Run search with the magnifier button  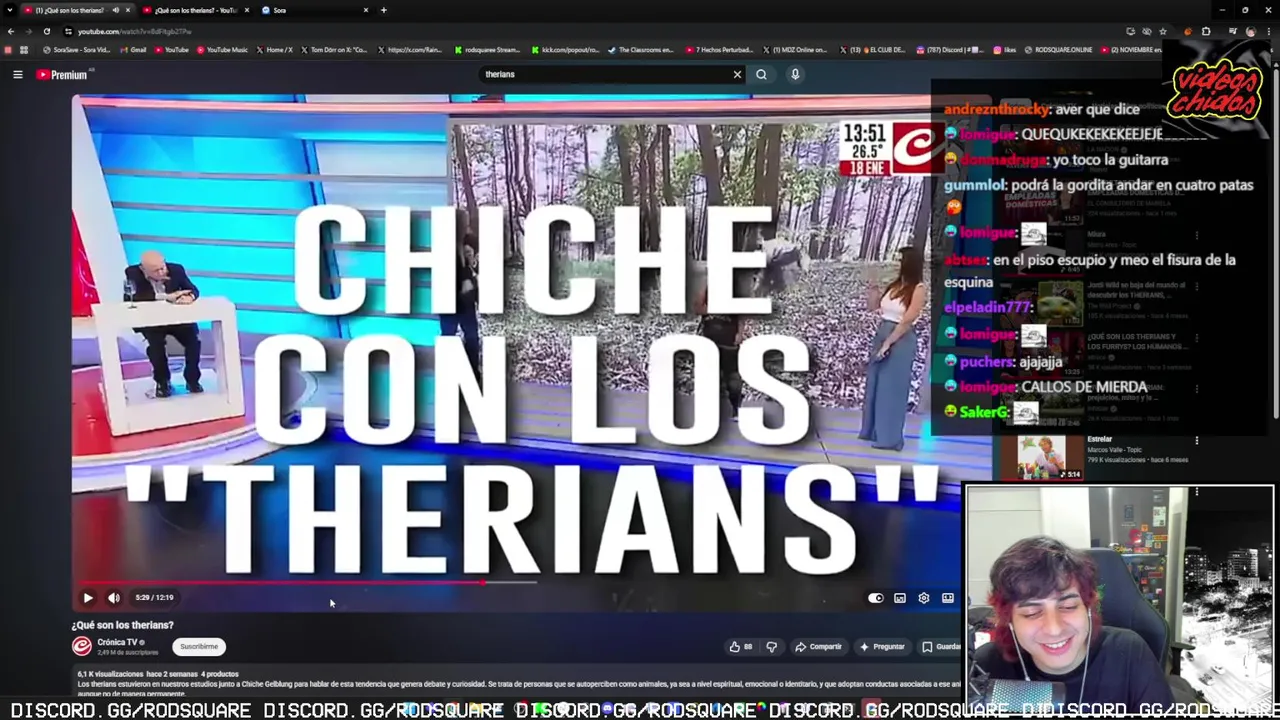(761, 75)
